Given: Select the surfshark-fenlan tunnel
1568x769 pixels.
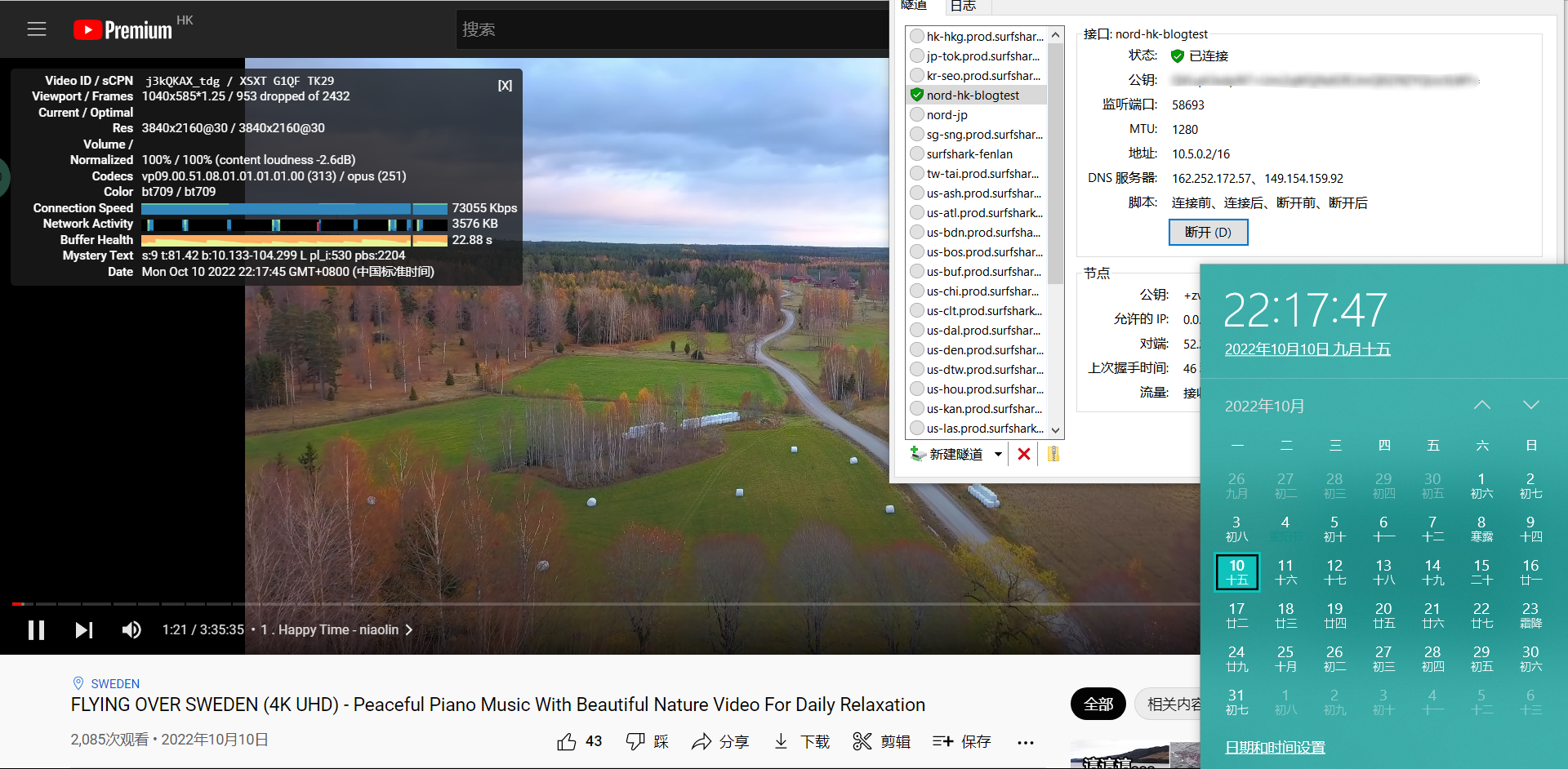Looking at the screenshot, I should pyautogui.click(x=969, y=154).
